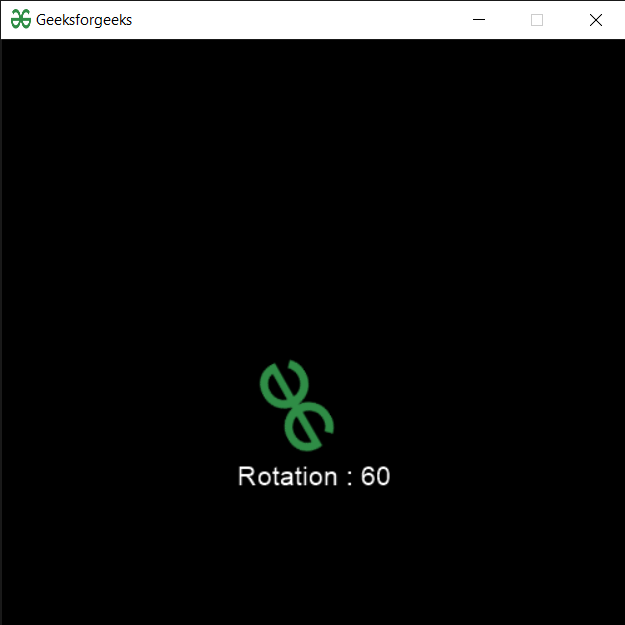Close the Geeksforgeeks window
This screenshot has width=625, height=625.
coord(596,20)
